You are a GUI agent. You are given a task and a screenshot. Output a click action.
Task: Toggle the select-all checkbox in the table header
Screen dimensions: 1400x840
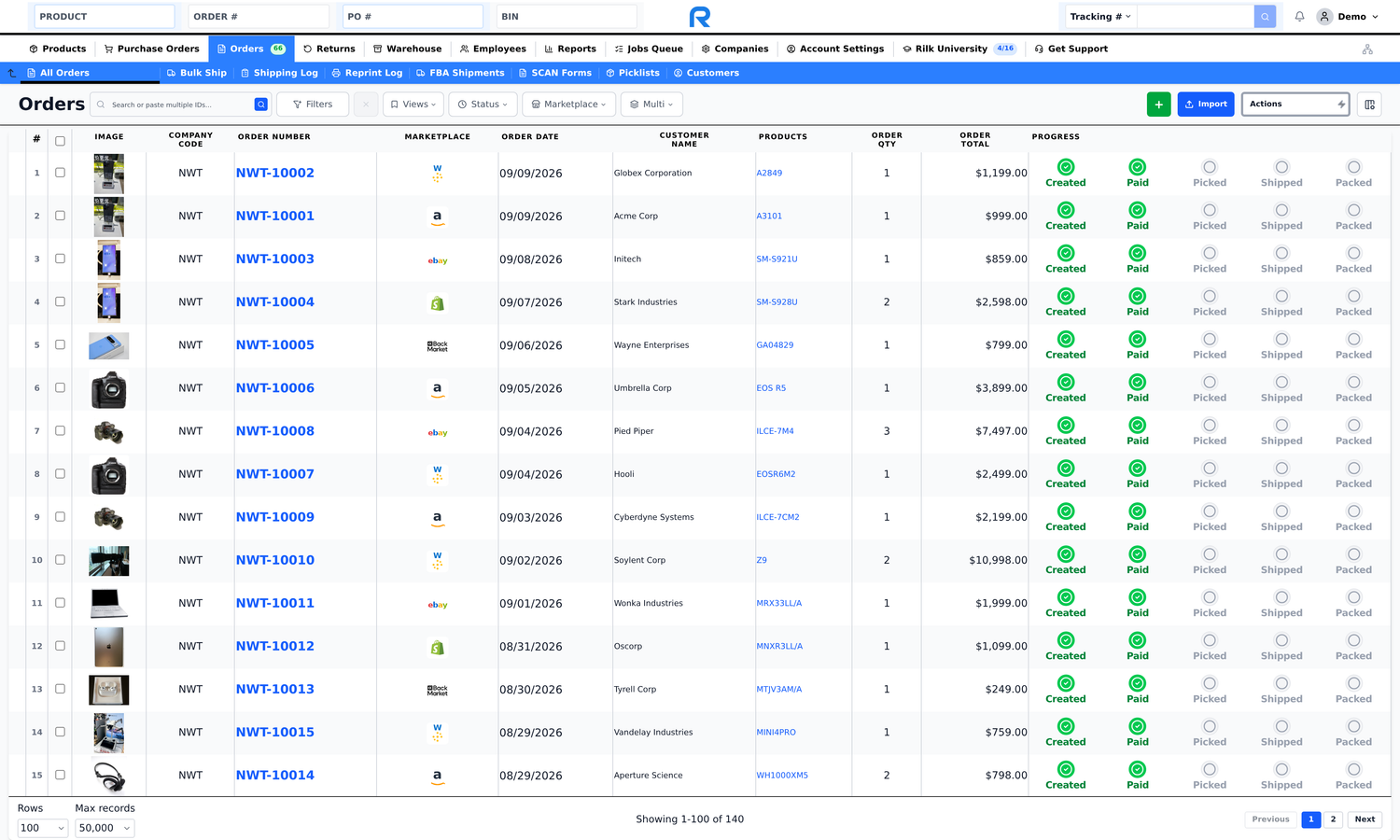[60, 141]
